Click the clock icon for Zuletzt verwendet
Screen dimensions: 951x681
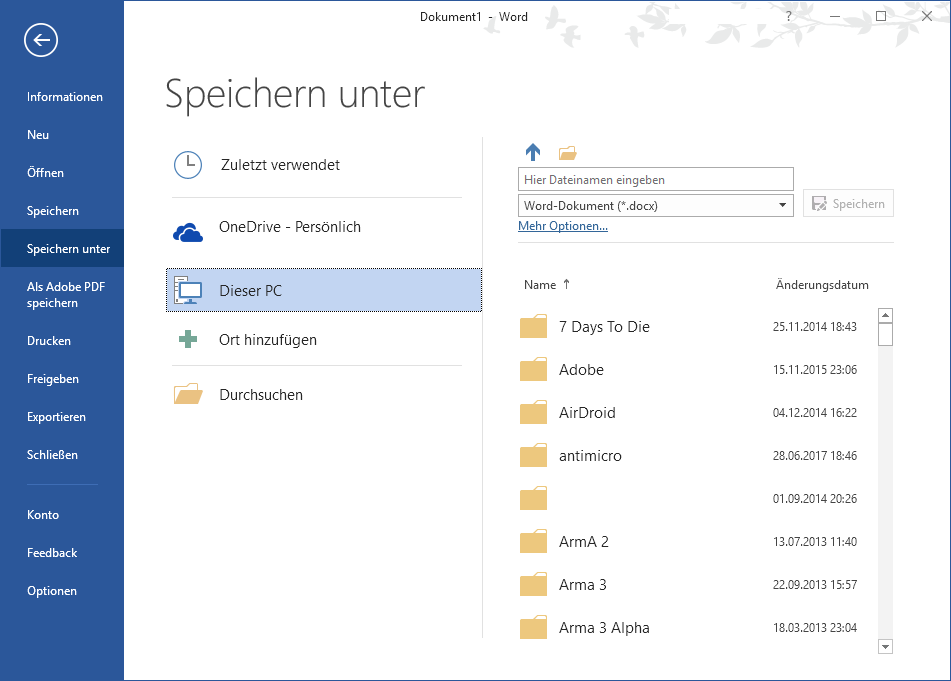(x=188, y=165)
